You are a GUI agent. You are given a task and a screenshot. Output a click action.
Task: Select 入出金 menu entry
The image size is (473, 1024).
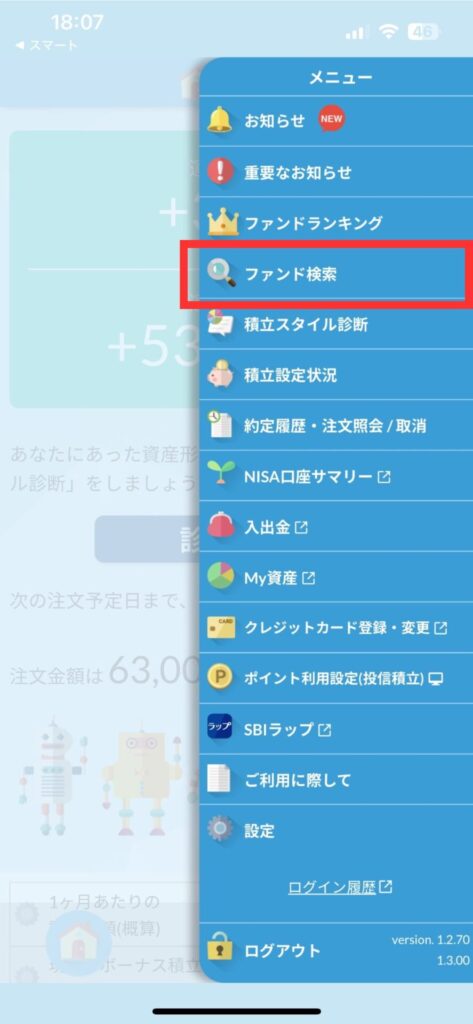[336, 527]
